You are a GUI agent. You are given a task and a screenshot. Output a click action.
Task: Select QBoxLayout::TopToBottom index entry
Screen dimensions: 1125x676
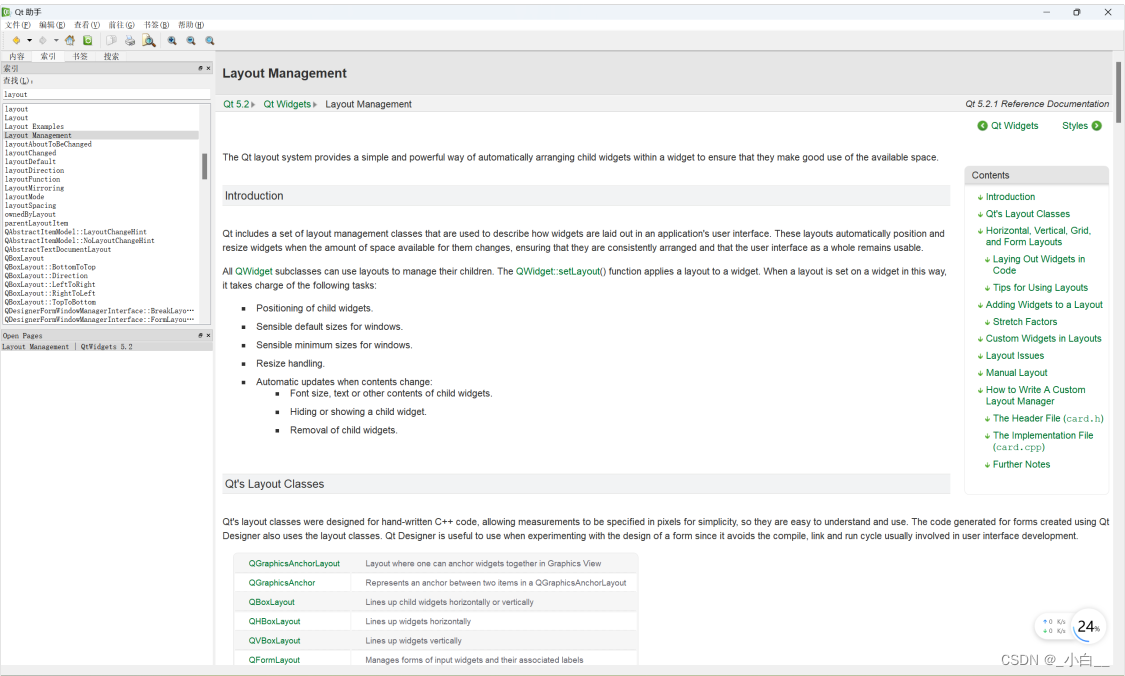click(x=50, y=302)
